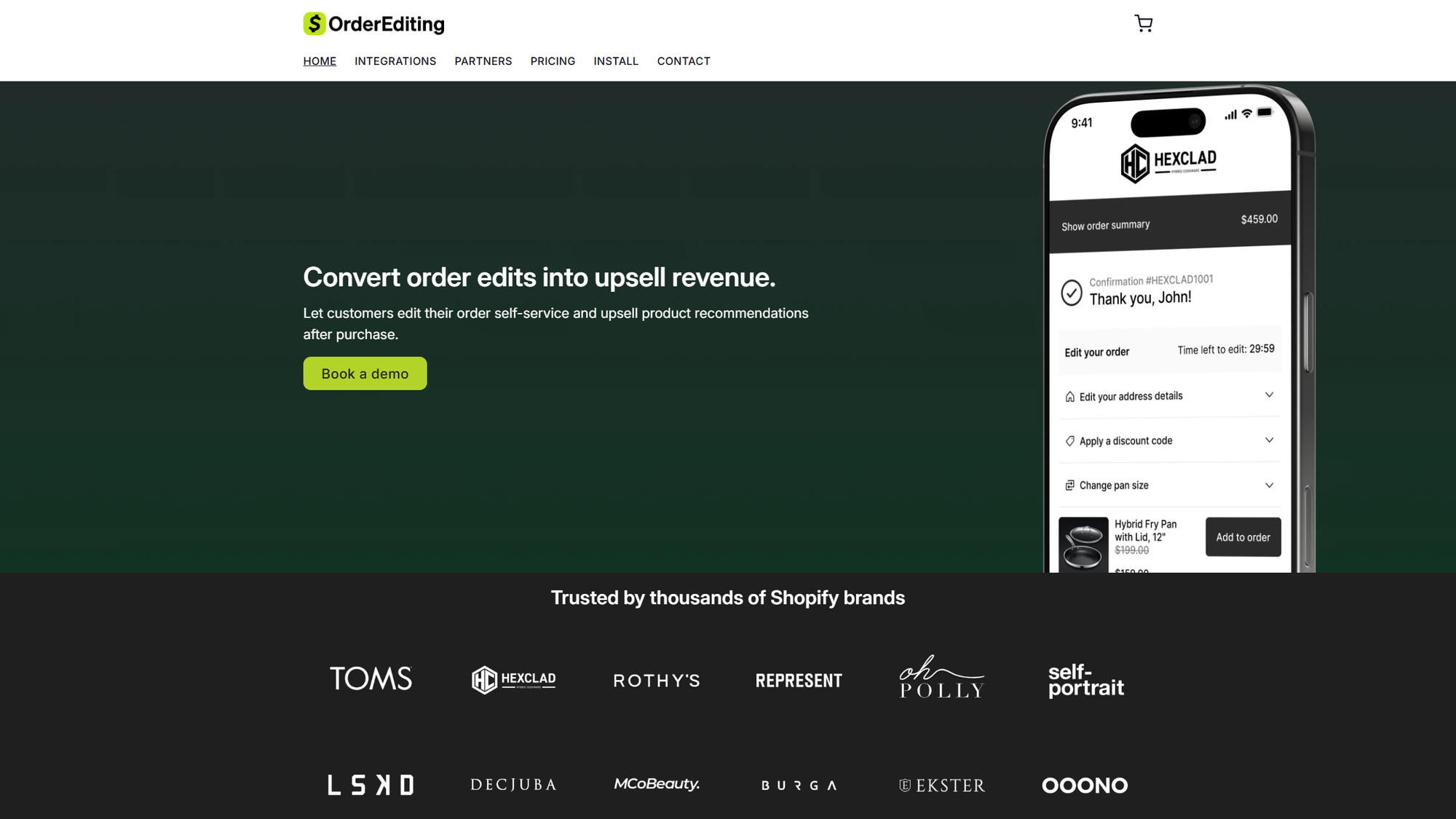Click the checkmark confirmation icon on the phone

point(1071,294)
